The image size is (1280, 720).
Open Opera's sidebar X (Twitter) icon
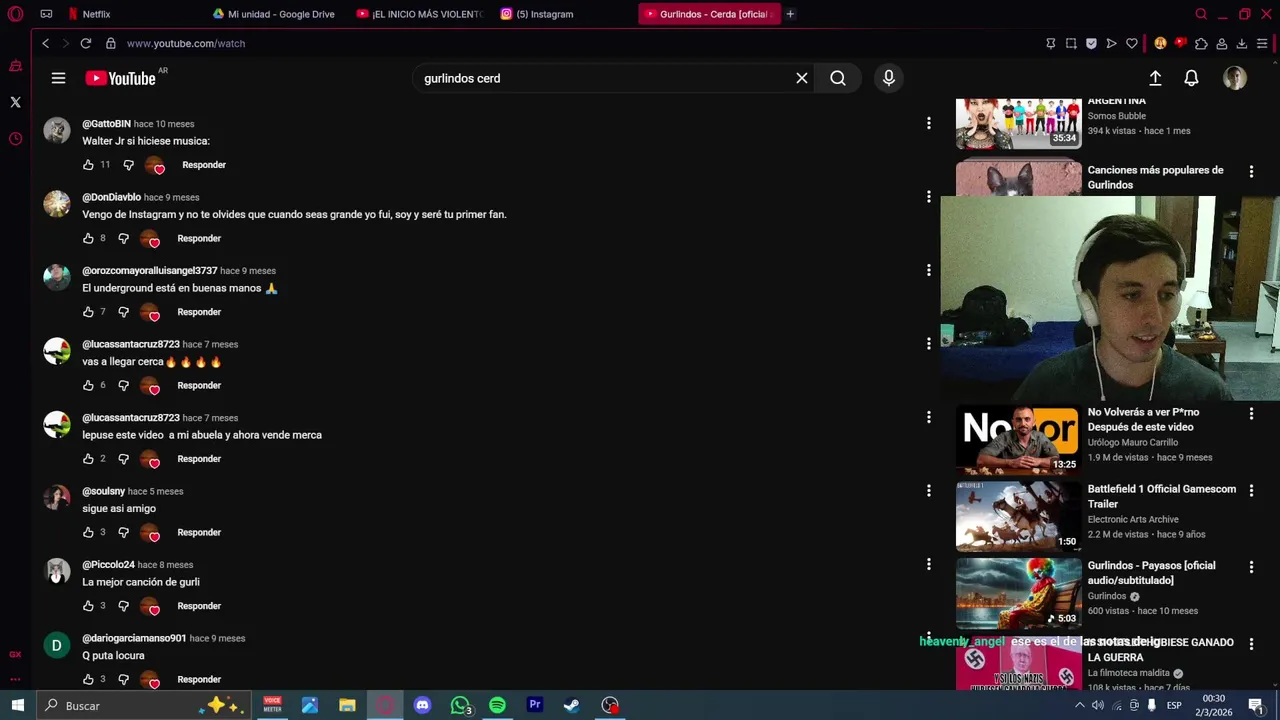click(15, 102)
